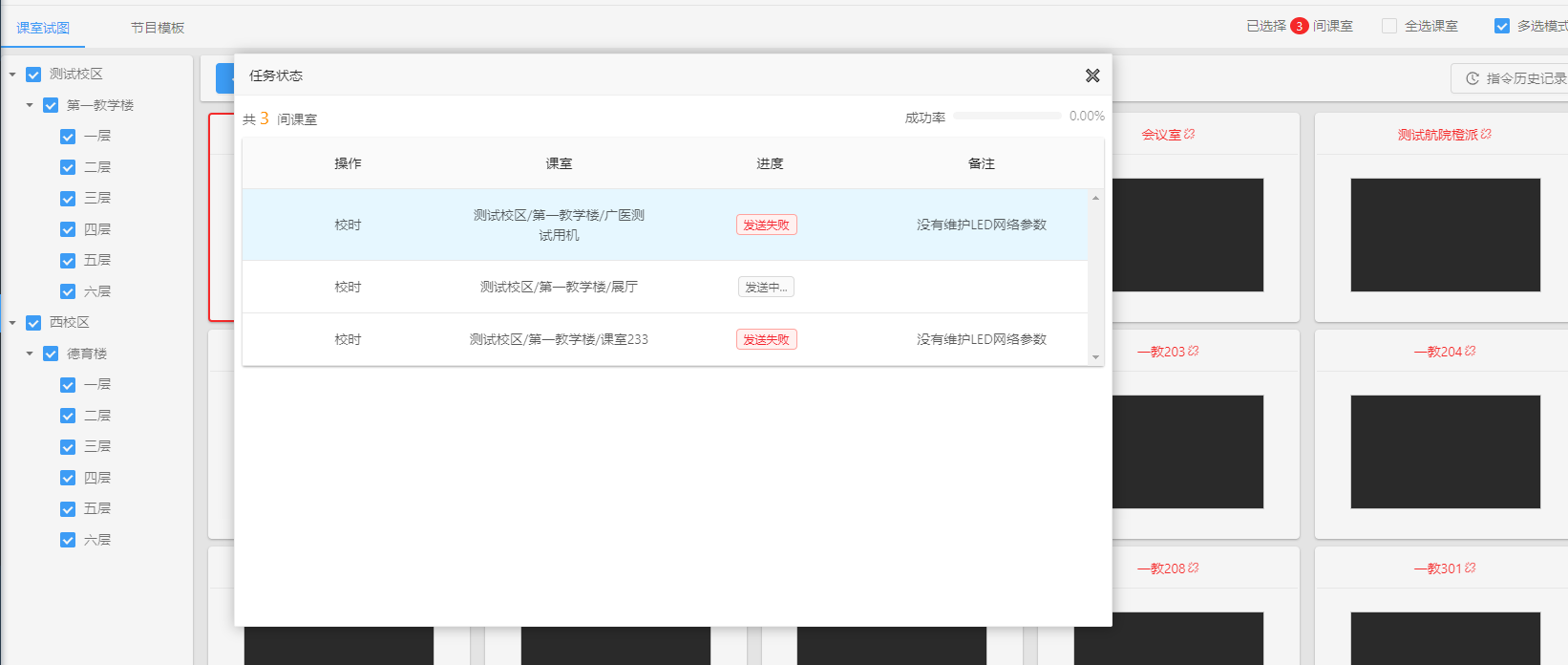Viewport: 1568px width, 665px height.
Task: Click the 一教301 classroom title
Action: [1437, 568]
